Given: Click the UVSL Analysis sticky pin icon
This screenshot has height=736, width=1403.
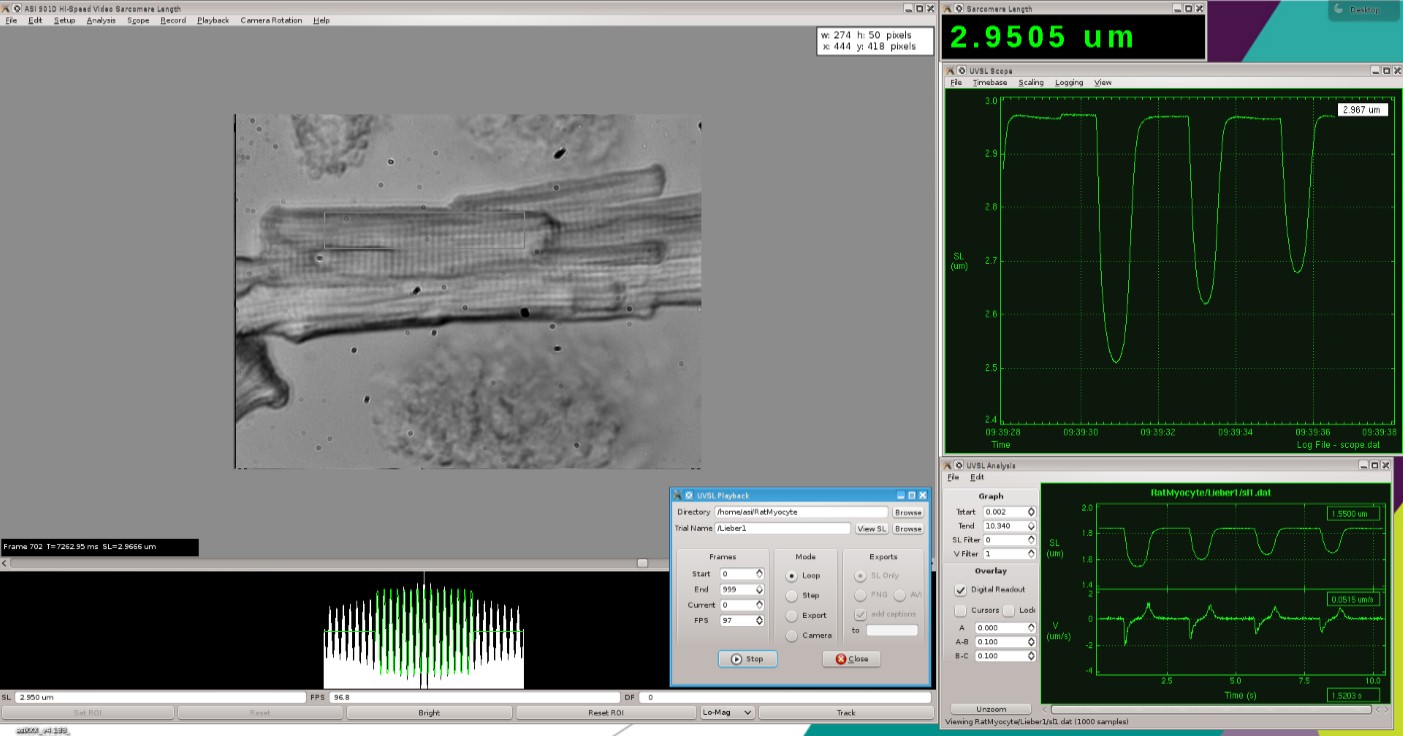Looking at the screenshot, I should (959, 465).
